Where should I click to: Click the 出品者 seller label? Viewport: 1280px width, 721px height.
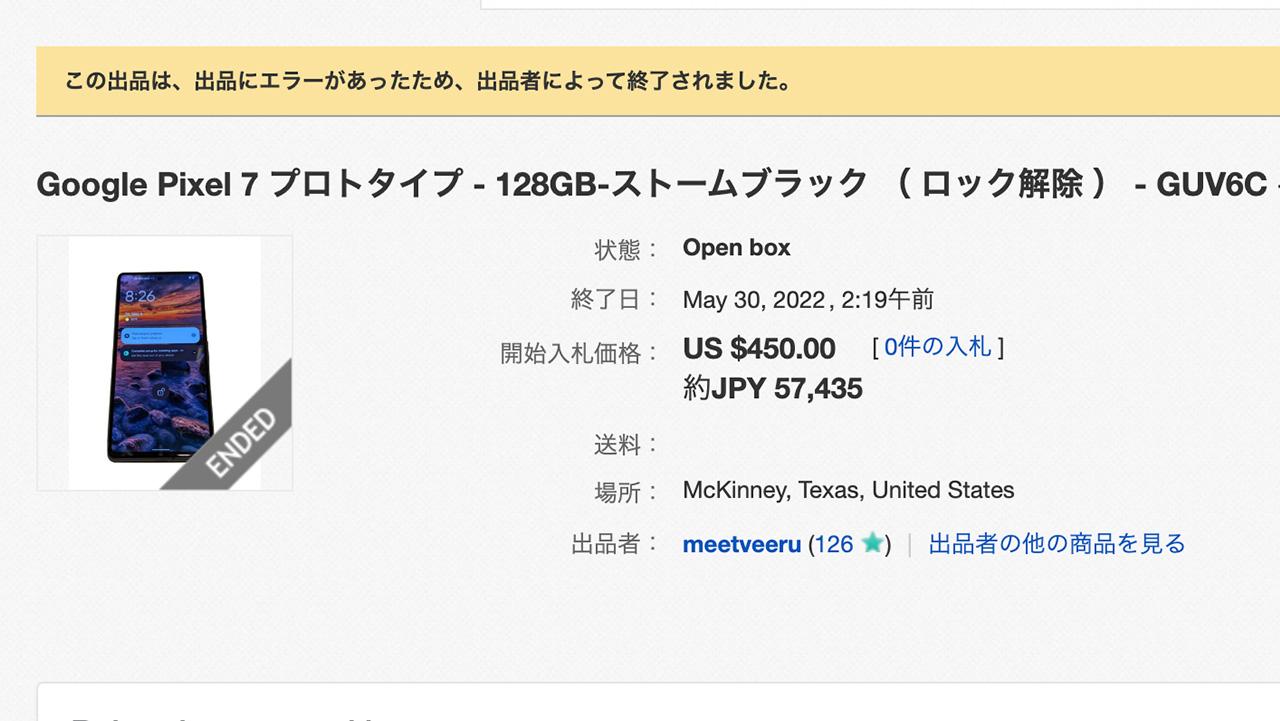(605, 543)
